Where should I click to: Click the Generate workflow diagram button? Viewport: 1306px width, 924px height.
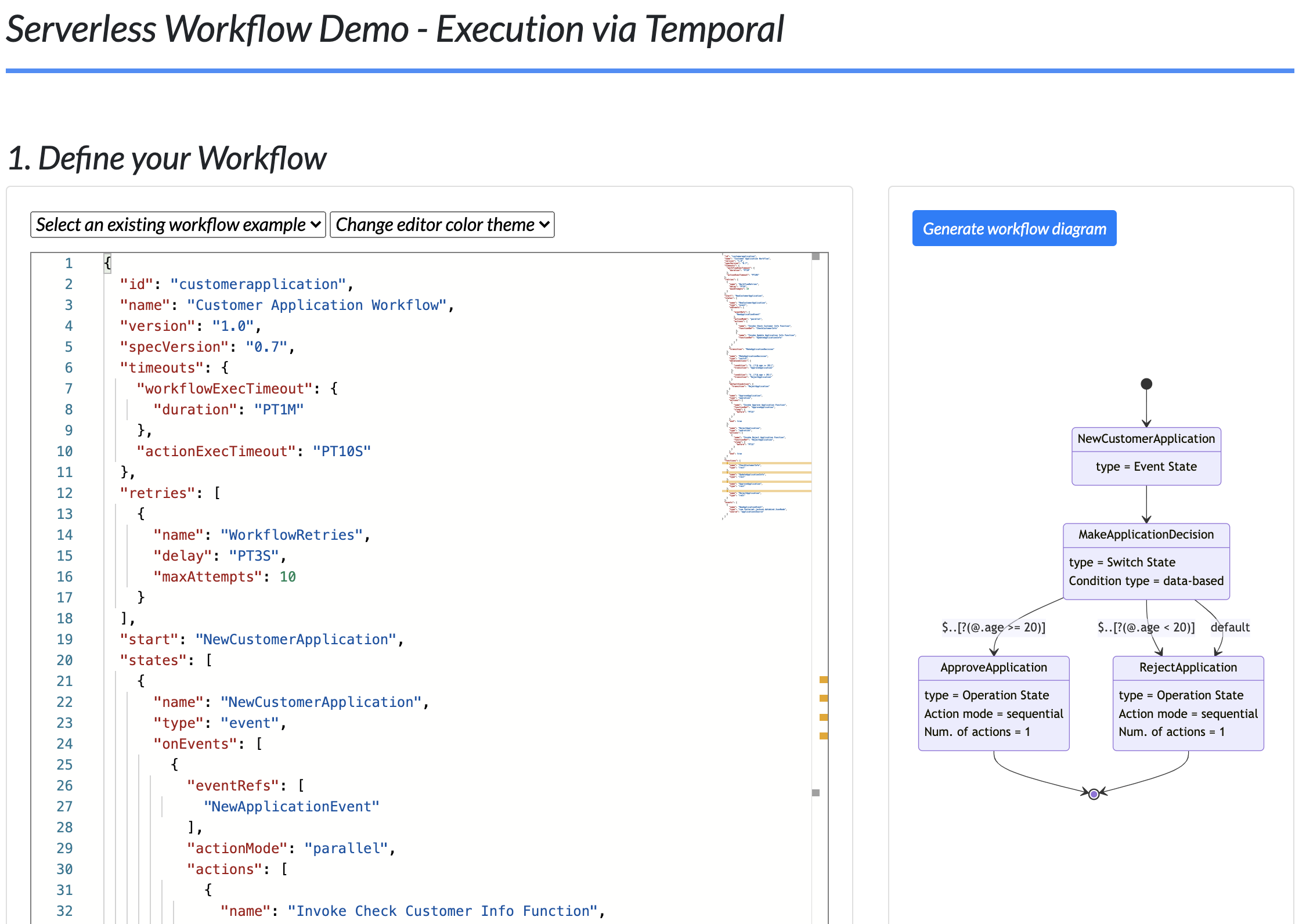1013,228
